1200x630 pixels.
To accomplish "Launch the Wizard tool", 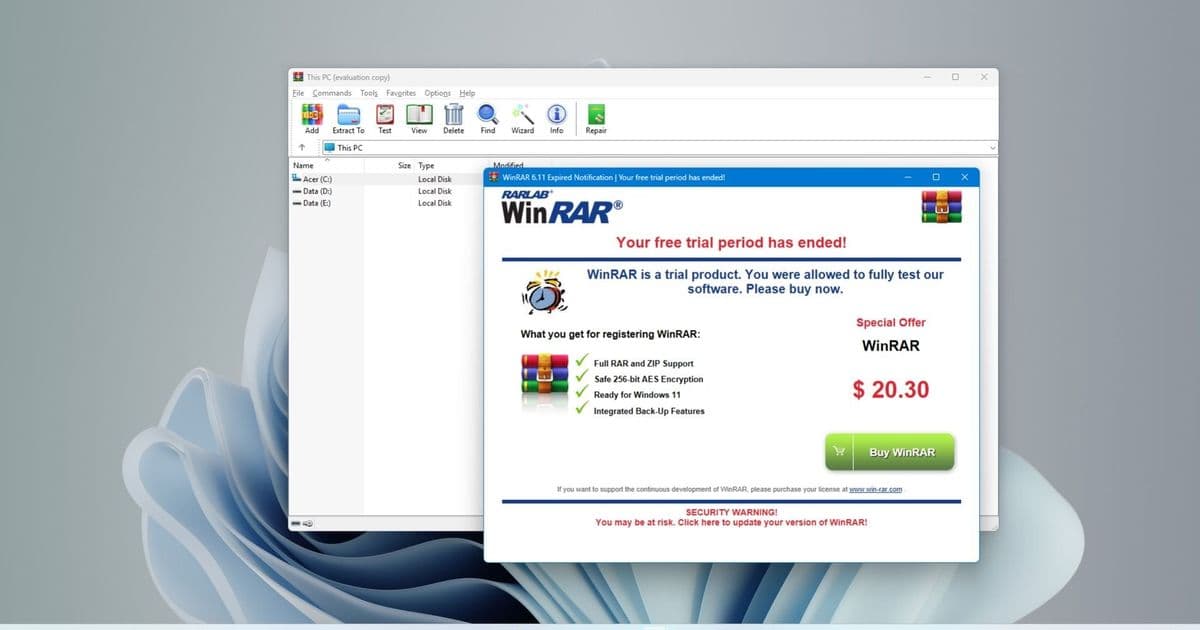I will point(521,116).
